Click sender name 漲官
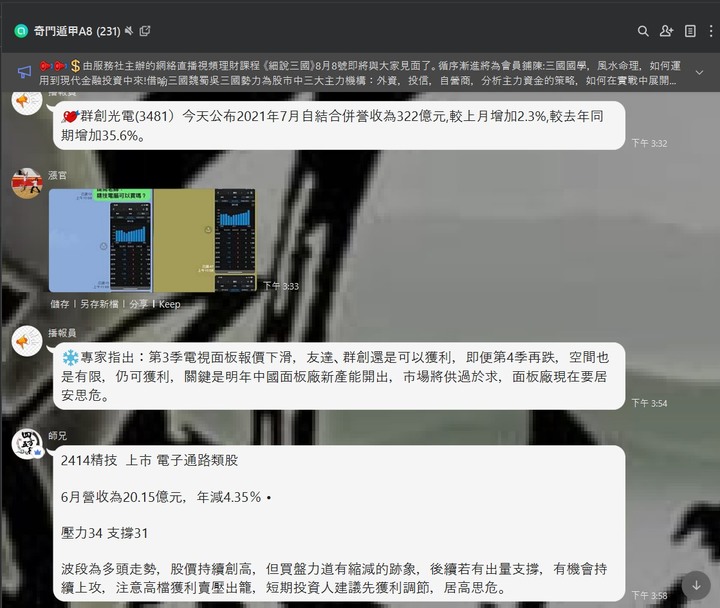Viewport: 720px width, 608px height. point(57,175)
